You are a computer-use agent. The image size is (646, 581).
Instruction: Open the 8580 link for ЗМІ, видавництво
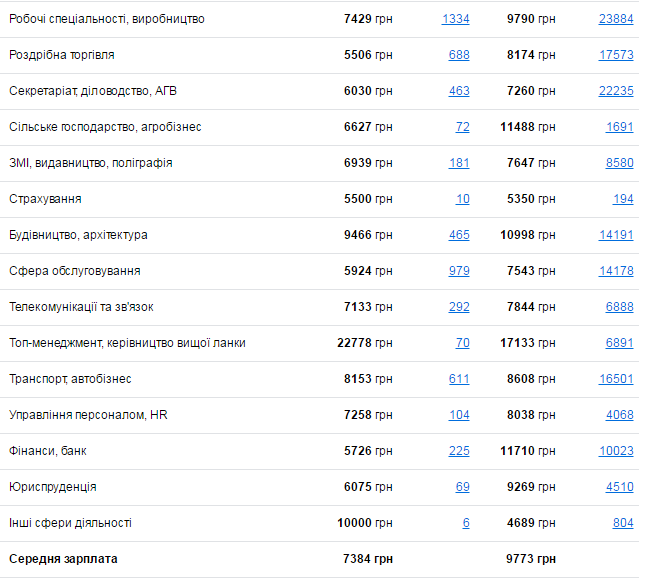(619, 163)
